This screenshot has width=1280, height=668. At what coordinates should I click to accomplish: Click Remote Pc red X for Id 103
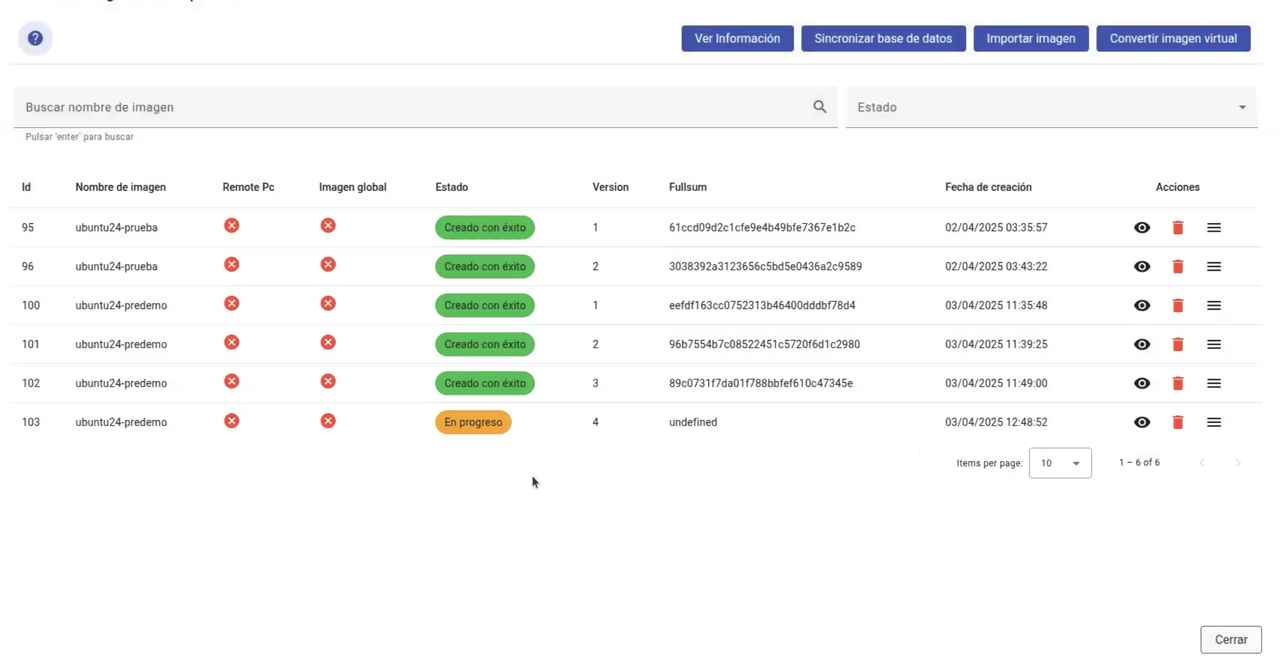(232, 421)
